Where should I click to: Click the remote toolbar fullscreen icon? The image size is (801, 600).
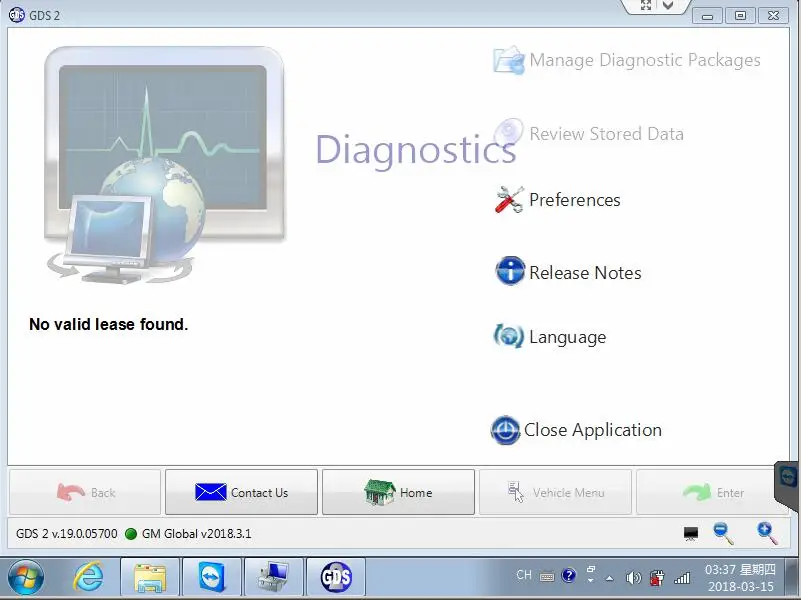[646, 6]
